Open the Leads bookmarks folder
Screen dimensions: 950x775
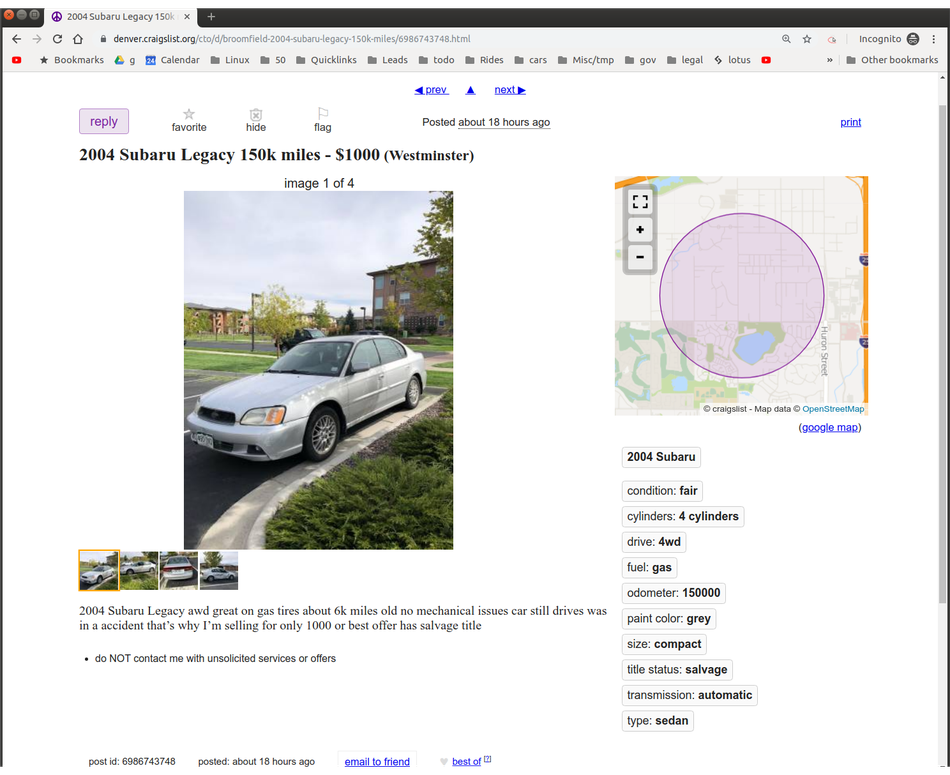tap(388, 60)
